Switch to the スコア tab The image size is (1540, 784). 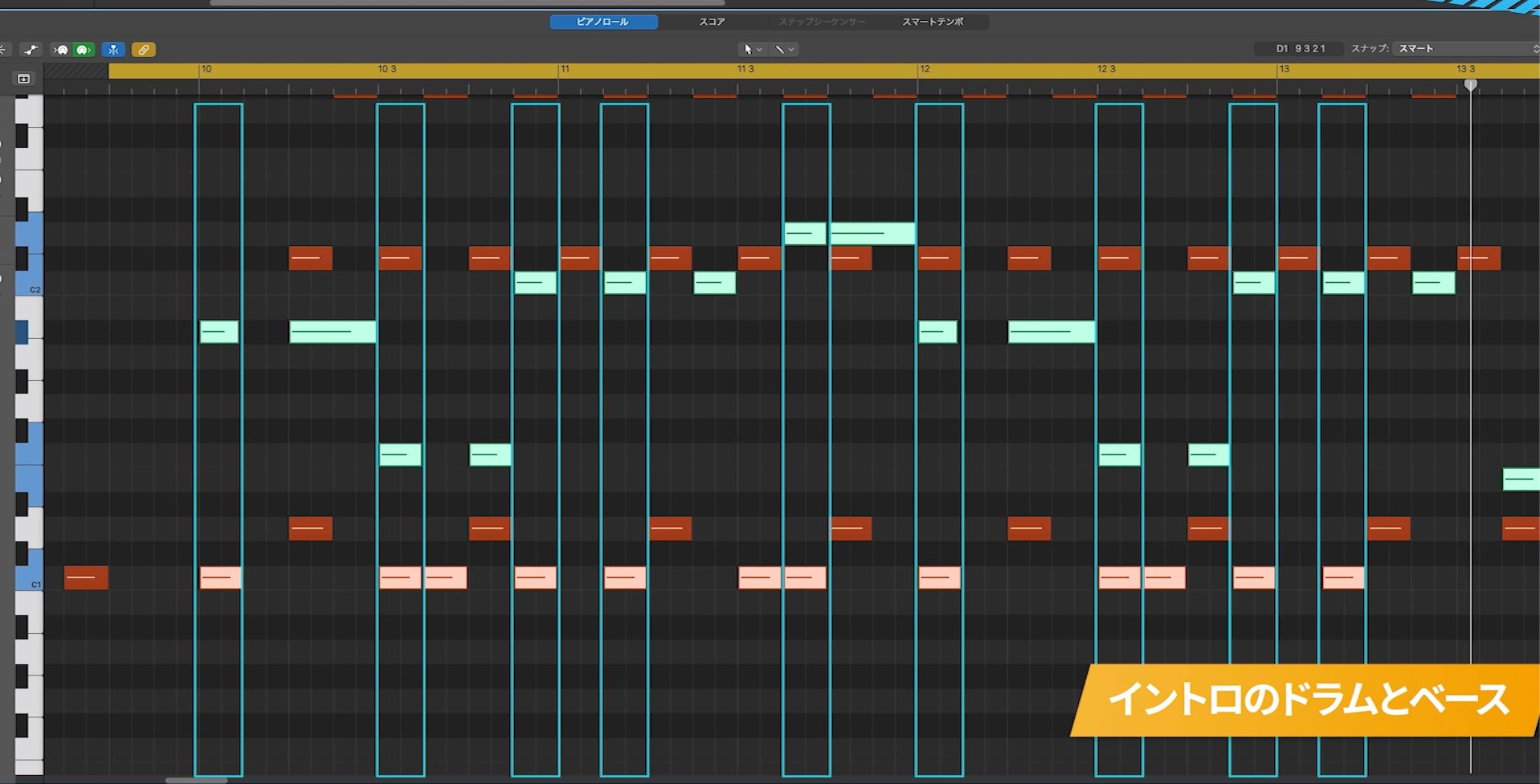pos(712,22)
